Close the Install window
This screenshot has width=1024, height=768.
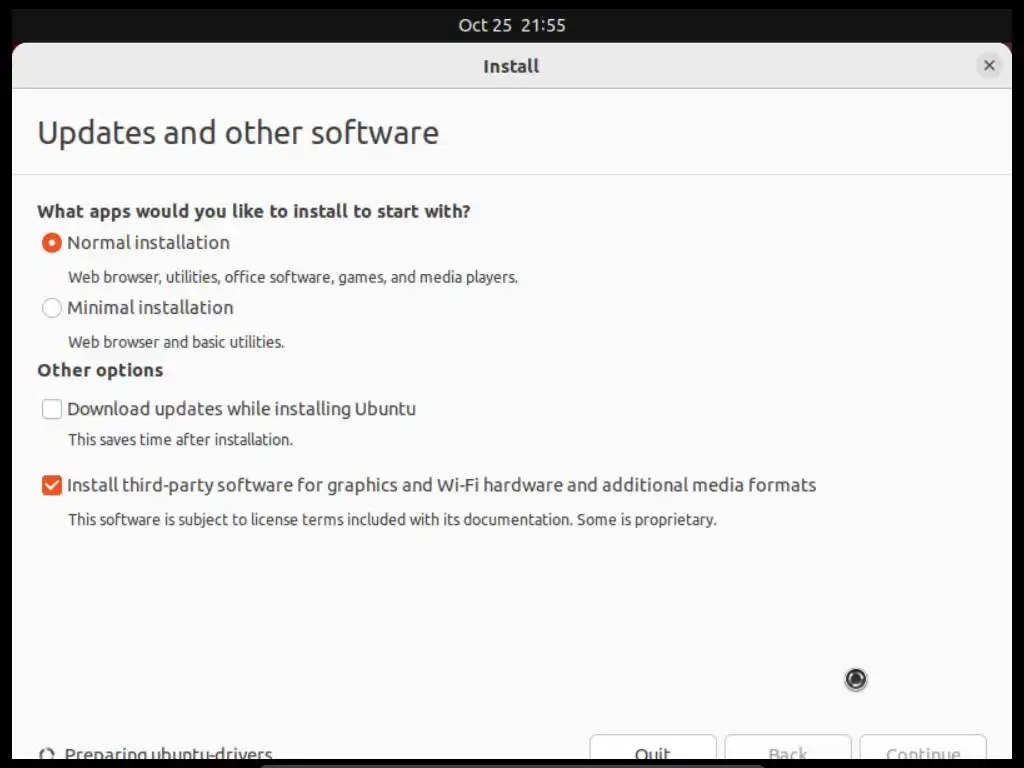[989, 65]
